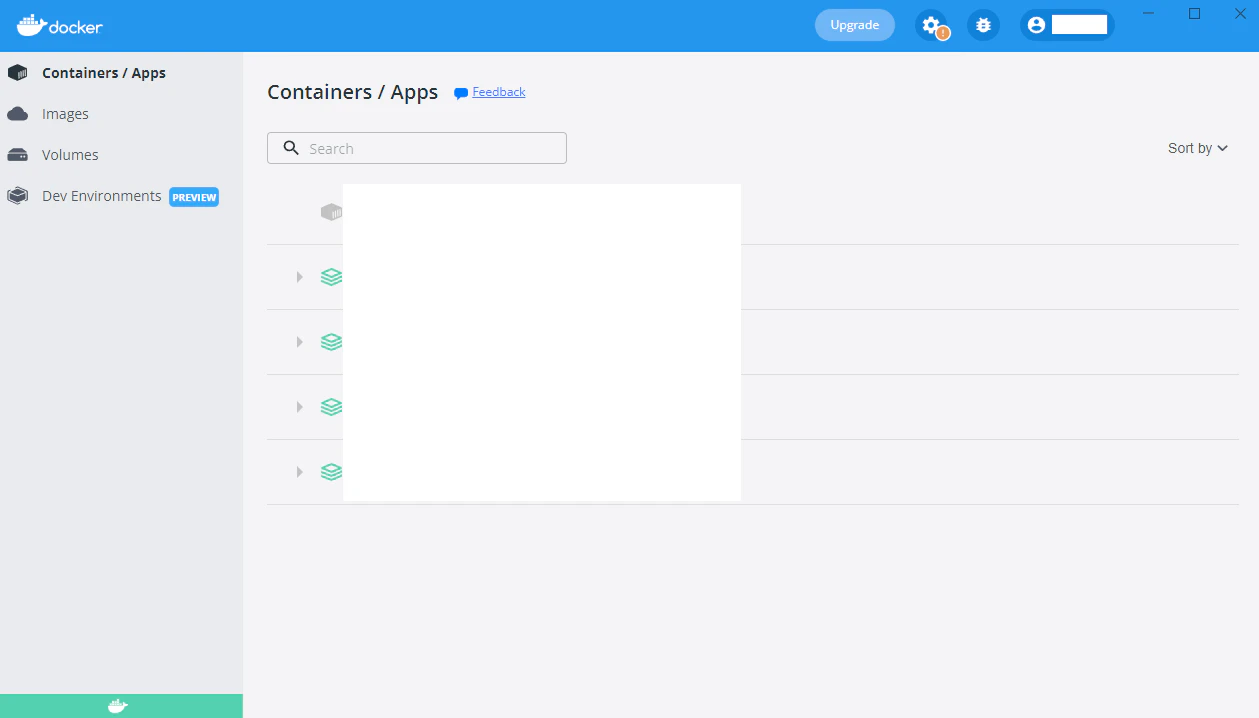Screen dimensions: 1259x718
Task: Close the Docker Desktop window
Action: (1240, 13)
